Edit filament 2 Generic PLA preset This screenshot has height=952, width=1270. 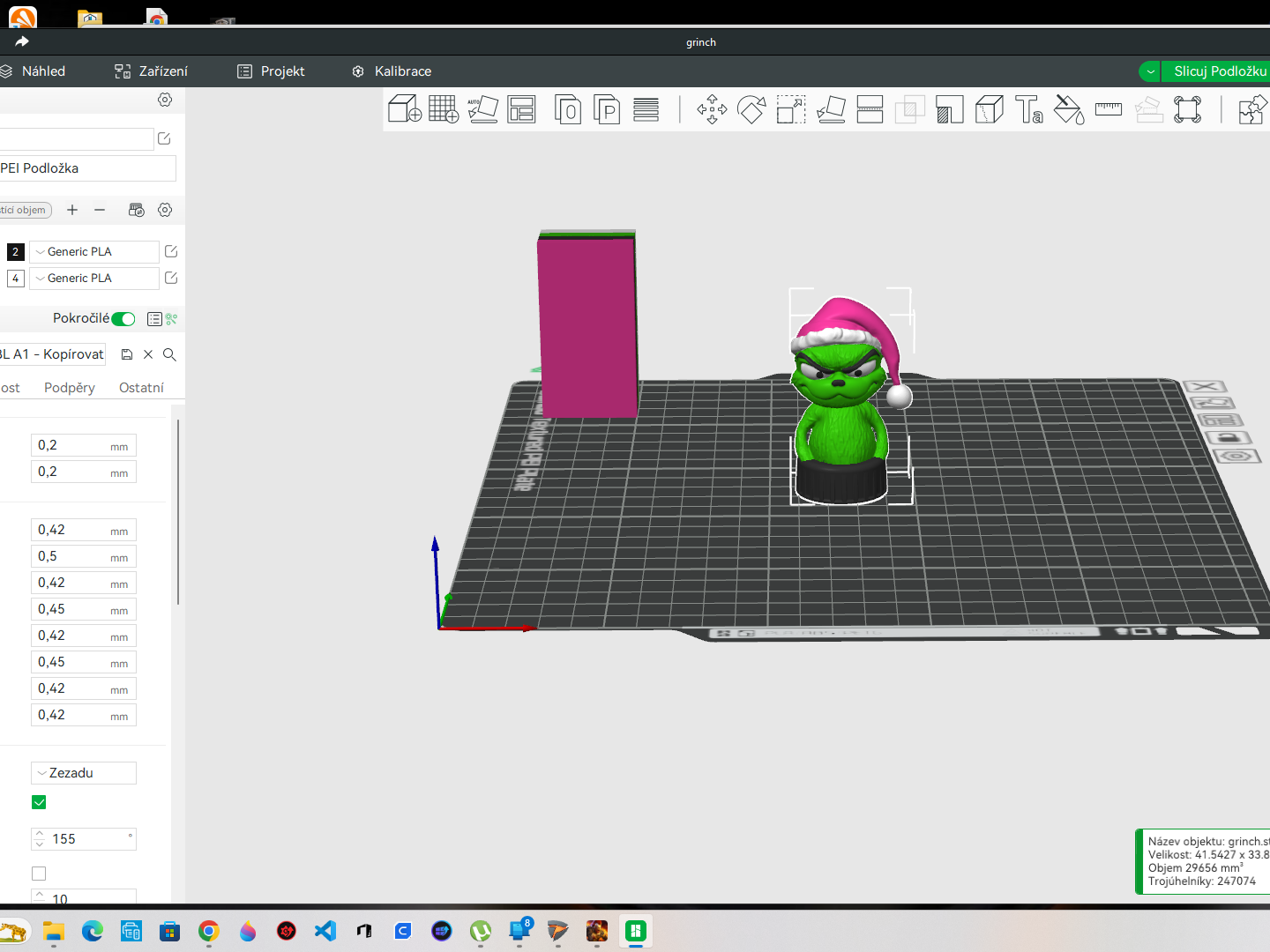pos(171,251)
